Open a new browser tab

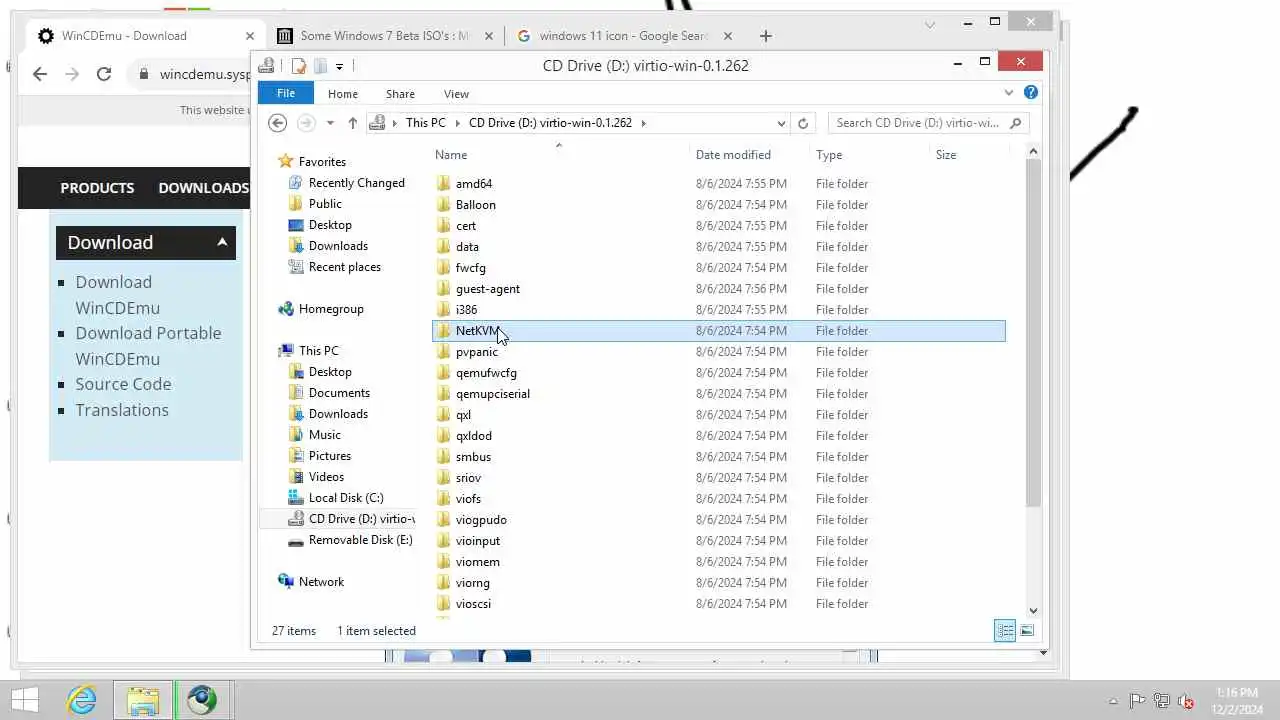click(x=765, y=36)
